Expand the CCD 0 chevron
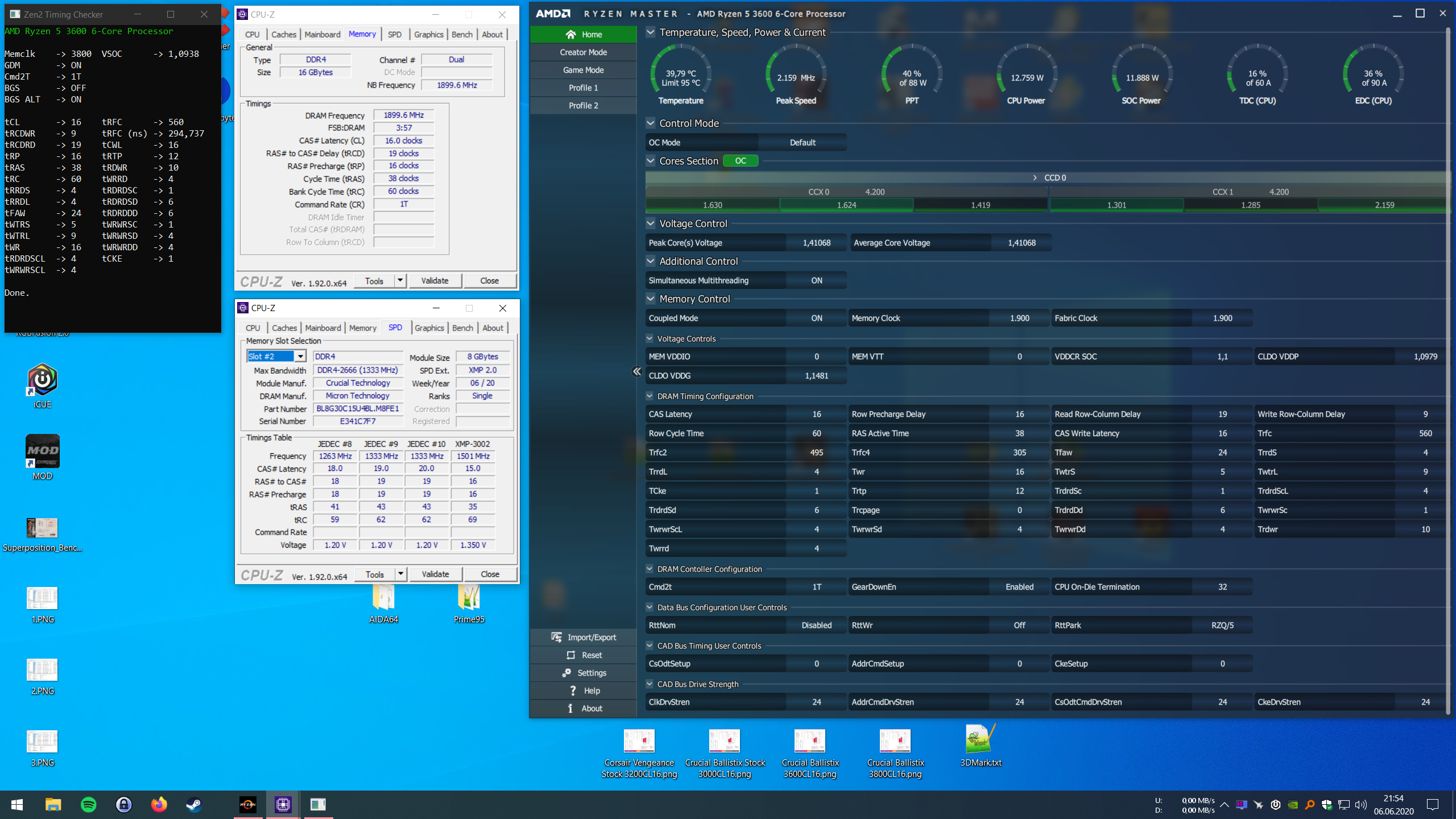1456x819 pixels. 1035,178
